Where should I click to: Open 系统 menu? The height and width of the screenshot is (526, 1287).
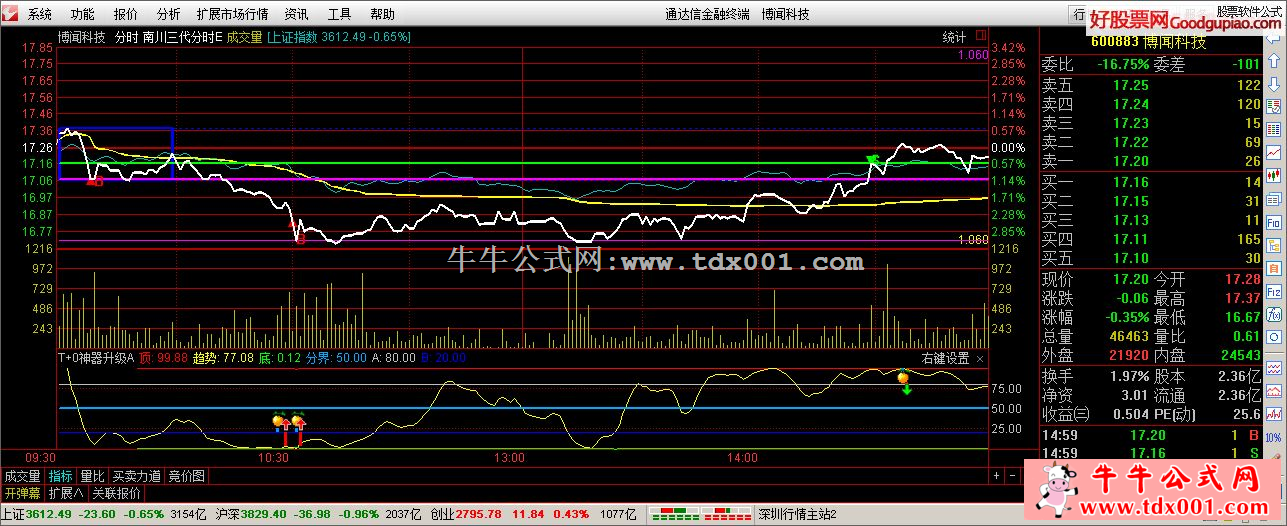40,15
